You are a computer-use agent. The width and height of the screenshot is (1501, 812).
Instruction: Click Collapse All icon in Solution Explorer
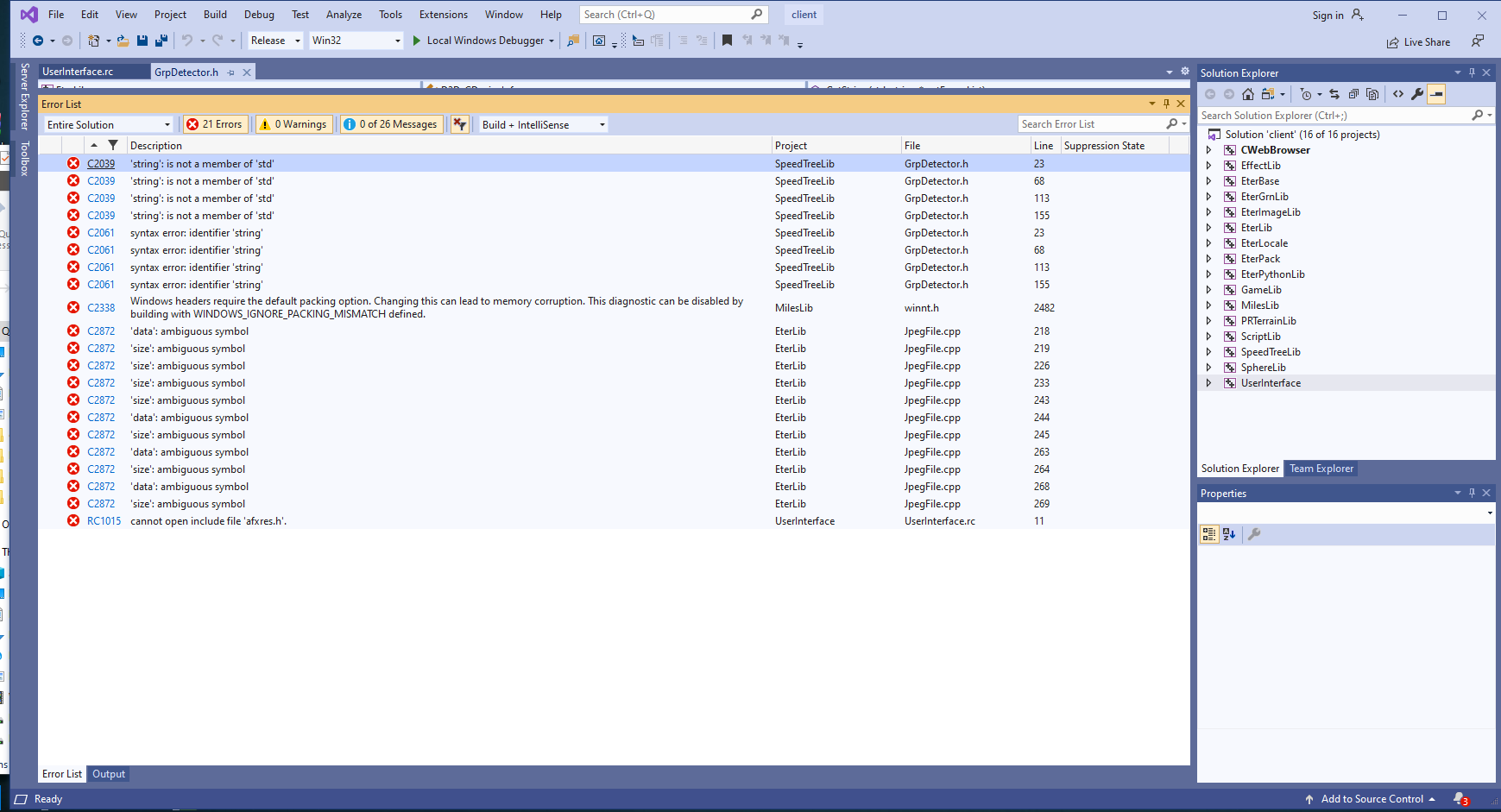coord(1353,94)
